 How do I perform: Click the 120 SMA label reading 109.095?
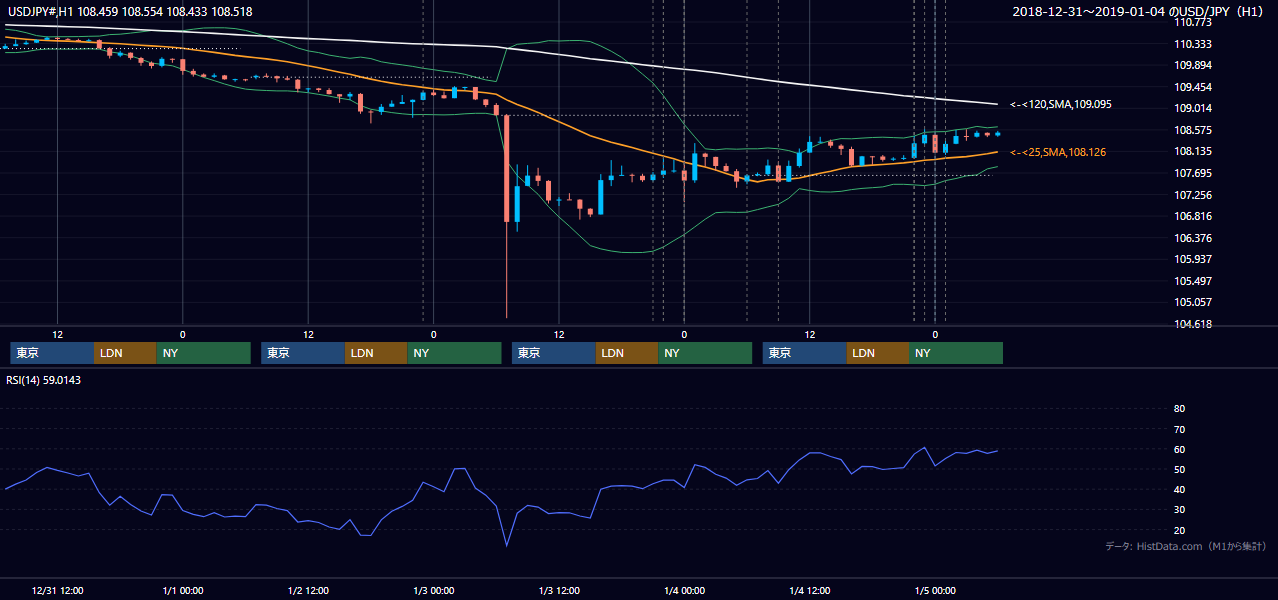(1061, 104)
